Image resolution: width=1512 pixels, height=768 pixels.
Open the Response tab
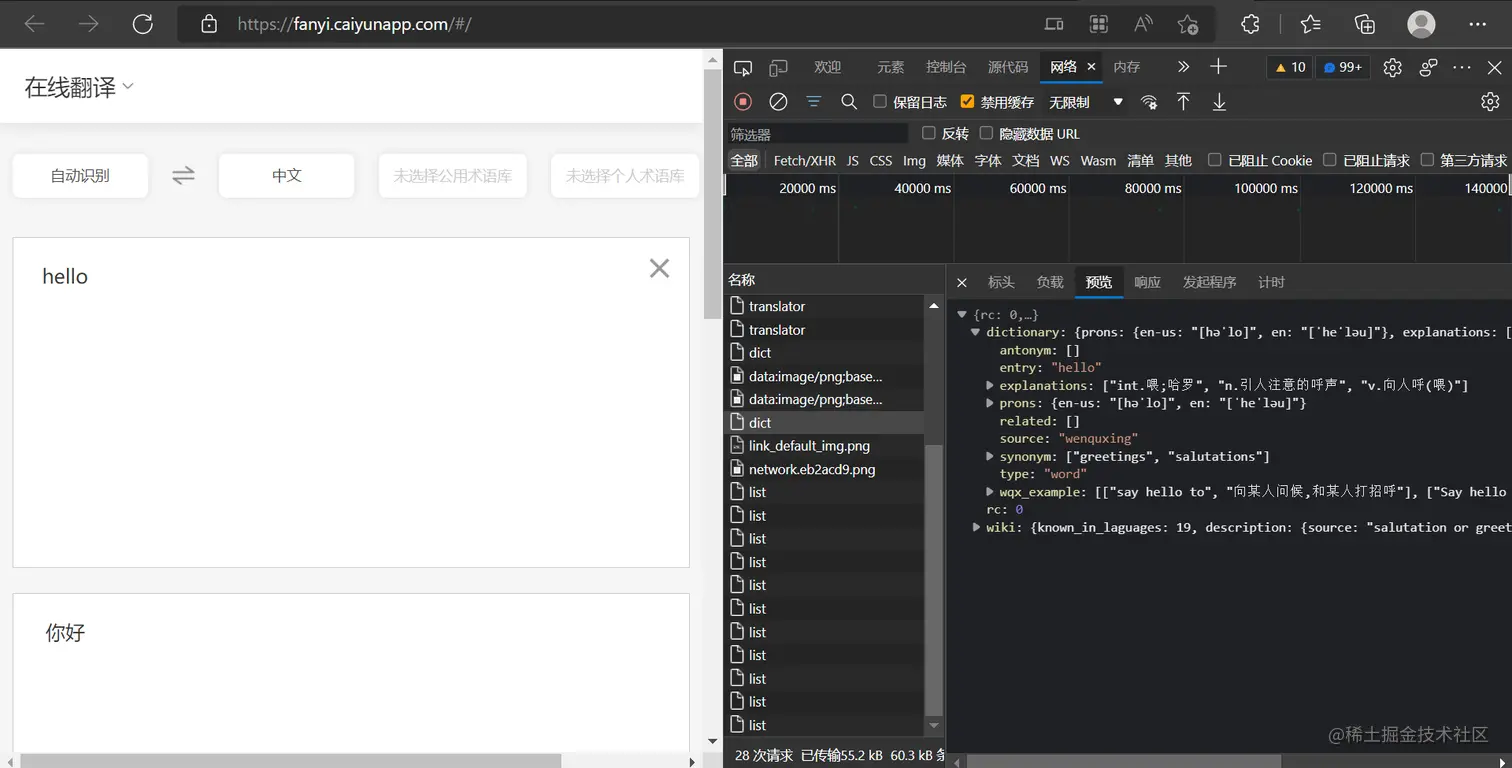pos(1147,282)
